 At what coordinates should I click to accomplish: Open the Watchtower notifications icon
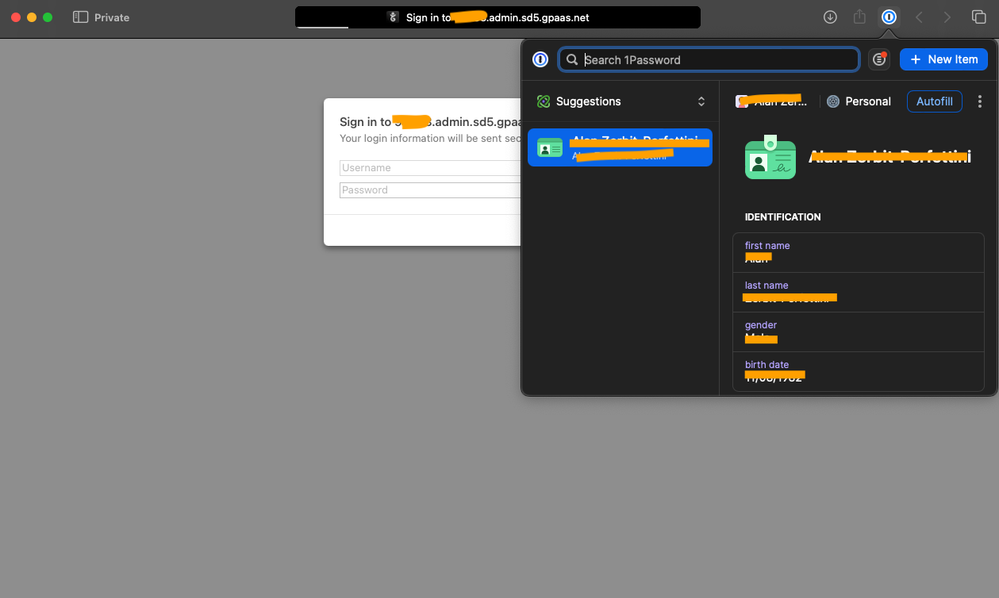pos(879,60)
